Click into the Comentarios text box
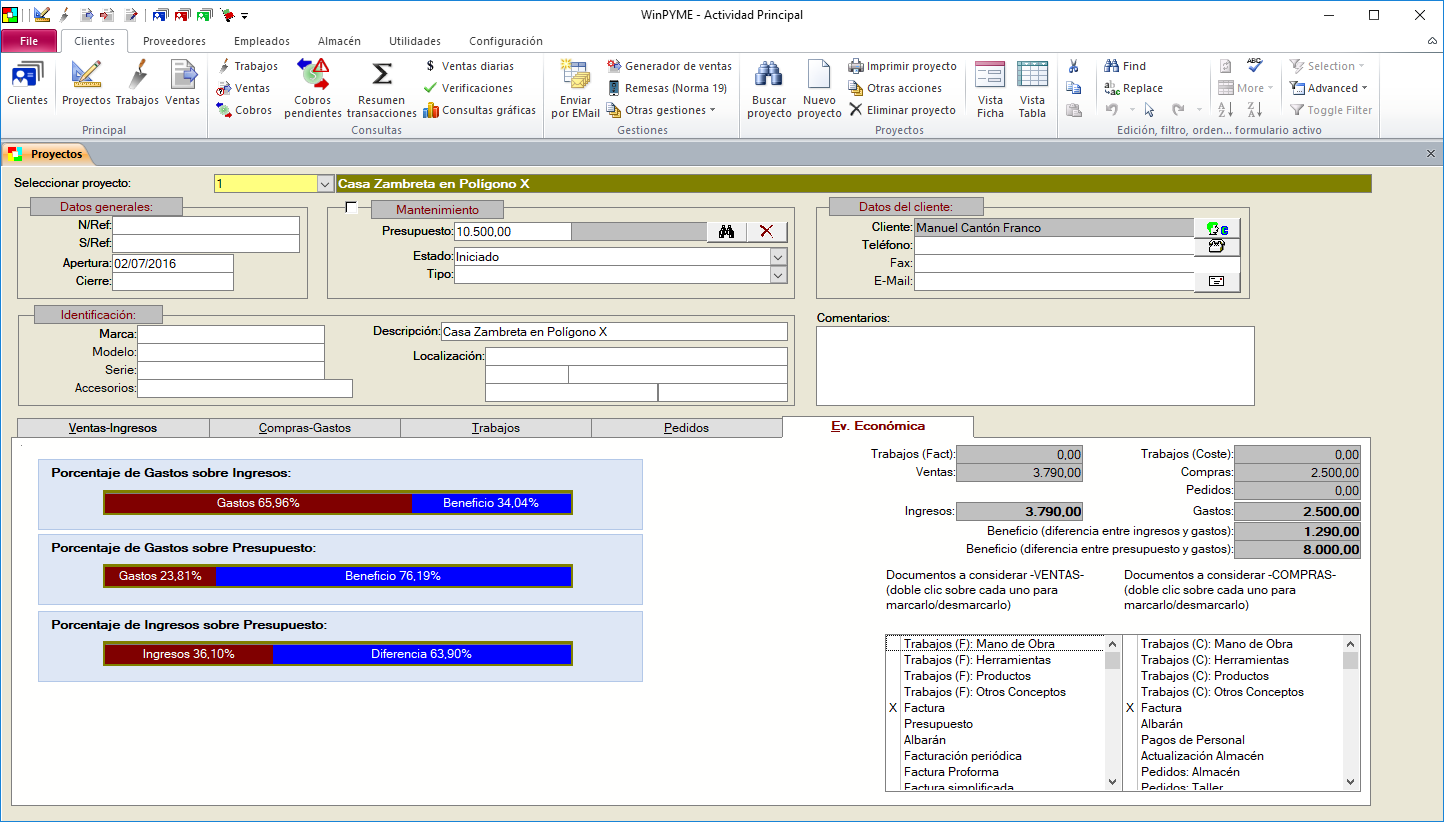 tap(1035, 365)
